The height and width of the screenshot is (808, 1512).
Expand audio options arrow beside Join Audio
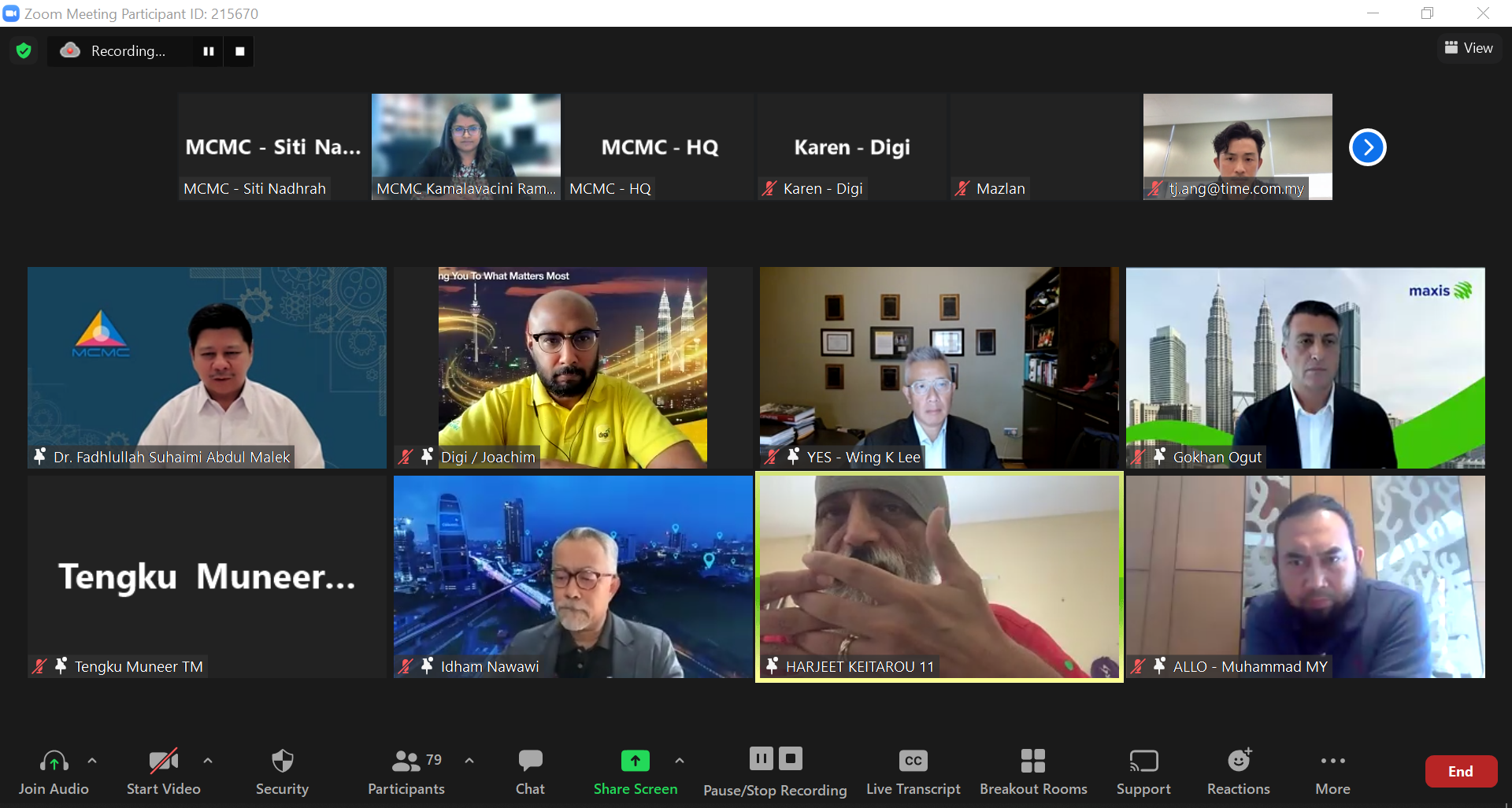pyautogui.click(x=92, y=761)
